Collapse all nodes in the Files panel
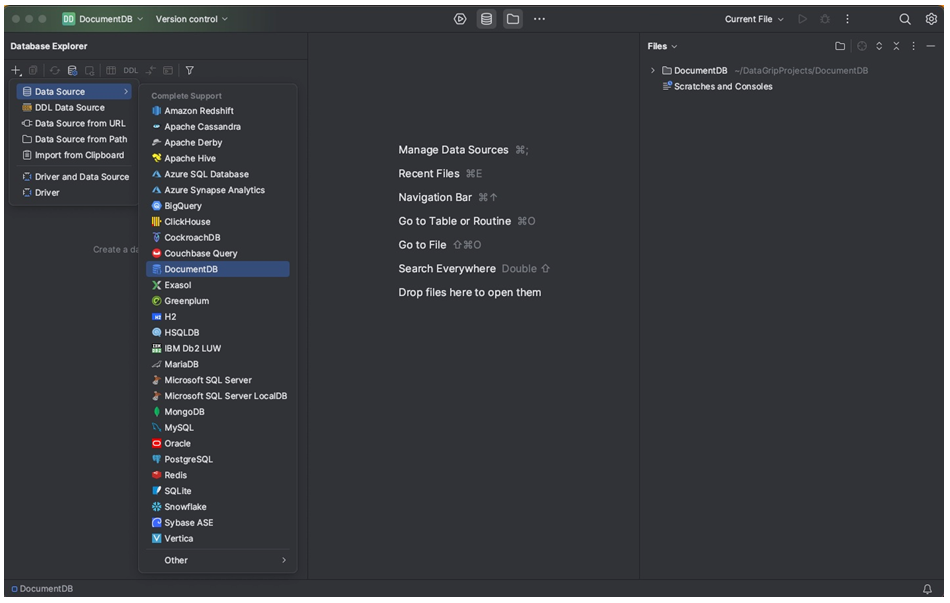The height and width of the screenshot is (603, 950). 896,46
